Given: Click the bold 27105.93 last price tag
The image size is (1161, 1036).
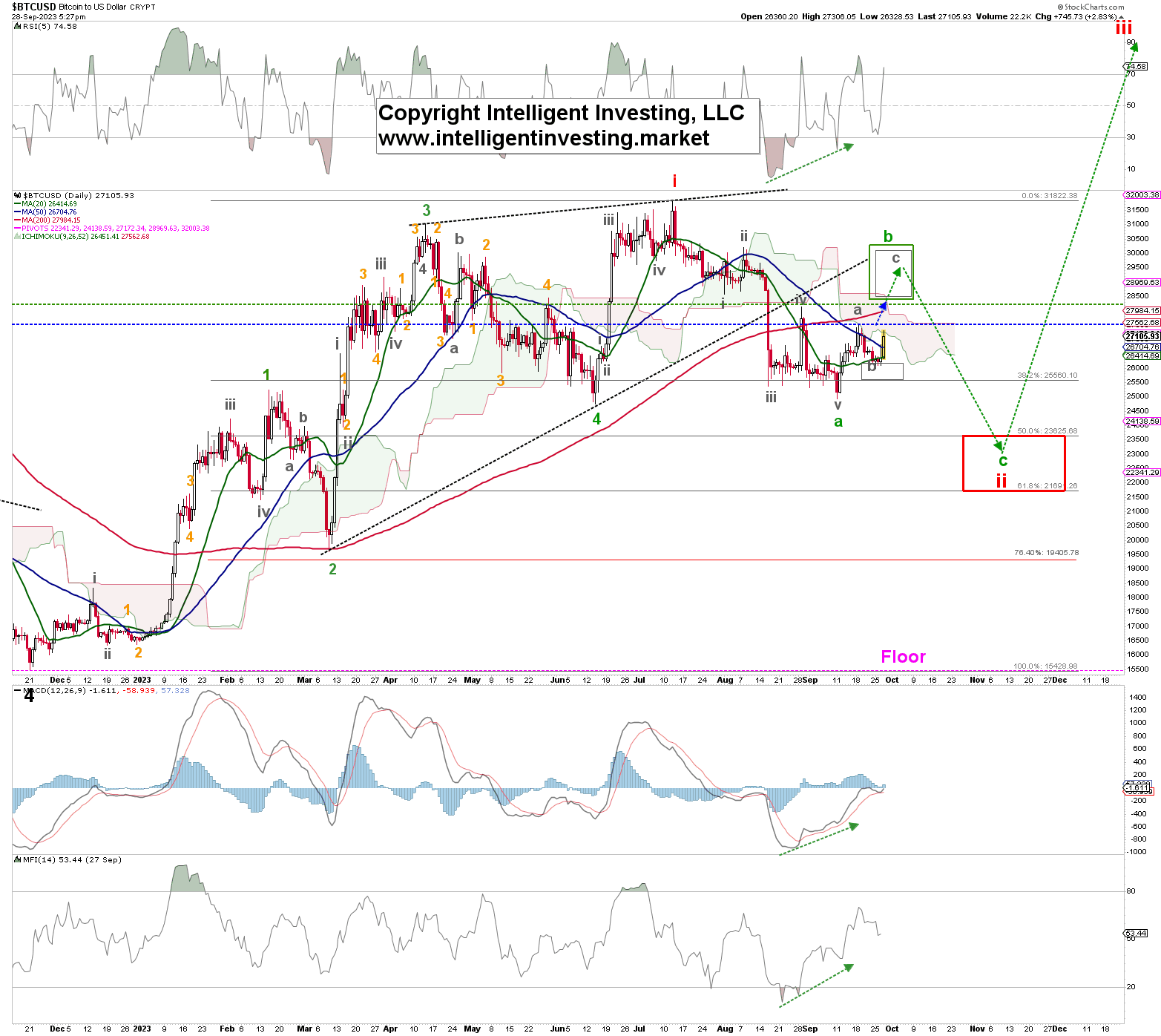Looking at the screenshot, I should [1142, 336].
